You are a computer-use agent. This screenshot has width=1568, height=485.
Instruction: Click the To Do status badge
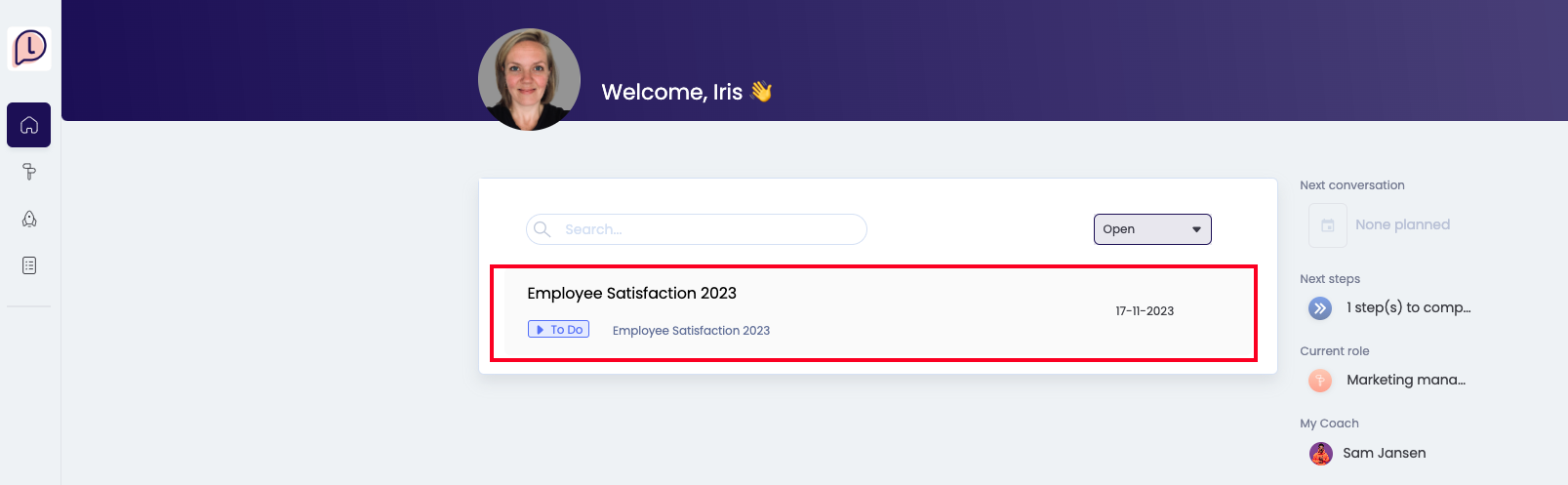558,330
